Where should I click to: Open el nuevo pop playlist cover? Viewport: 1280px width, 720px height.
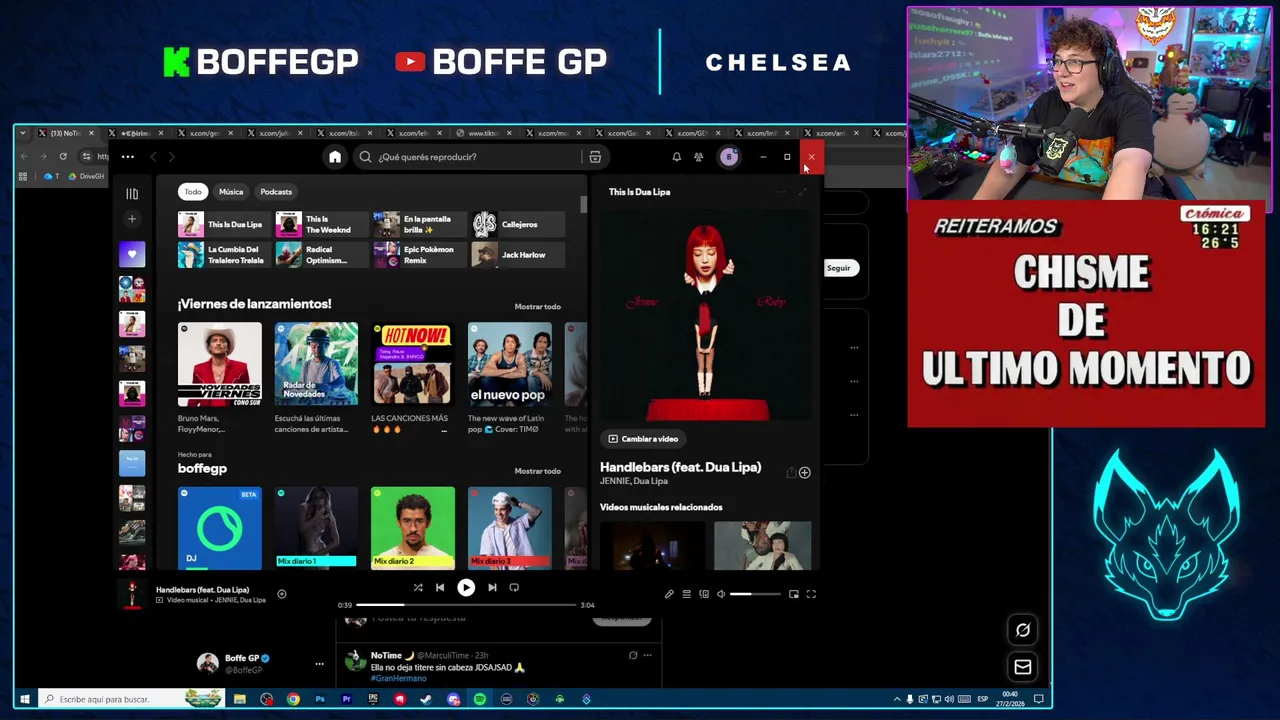click(x=509, y=364)
